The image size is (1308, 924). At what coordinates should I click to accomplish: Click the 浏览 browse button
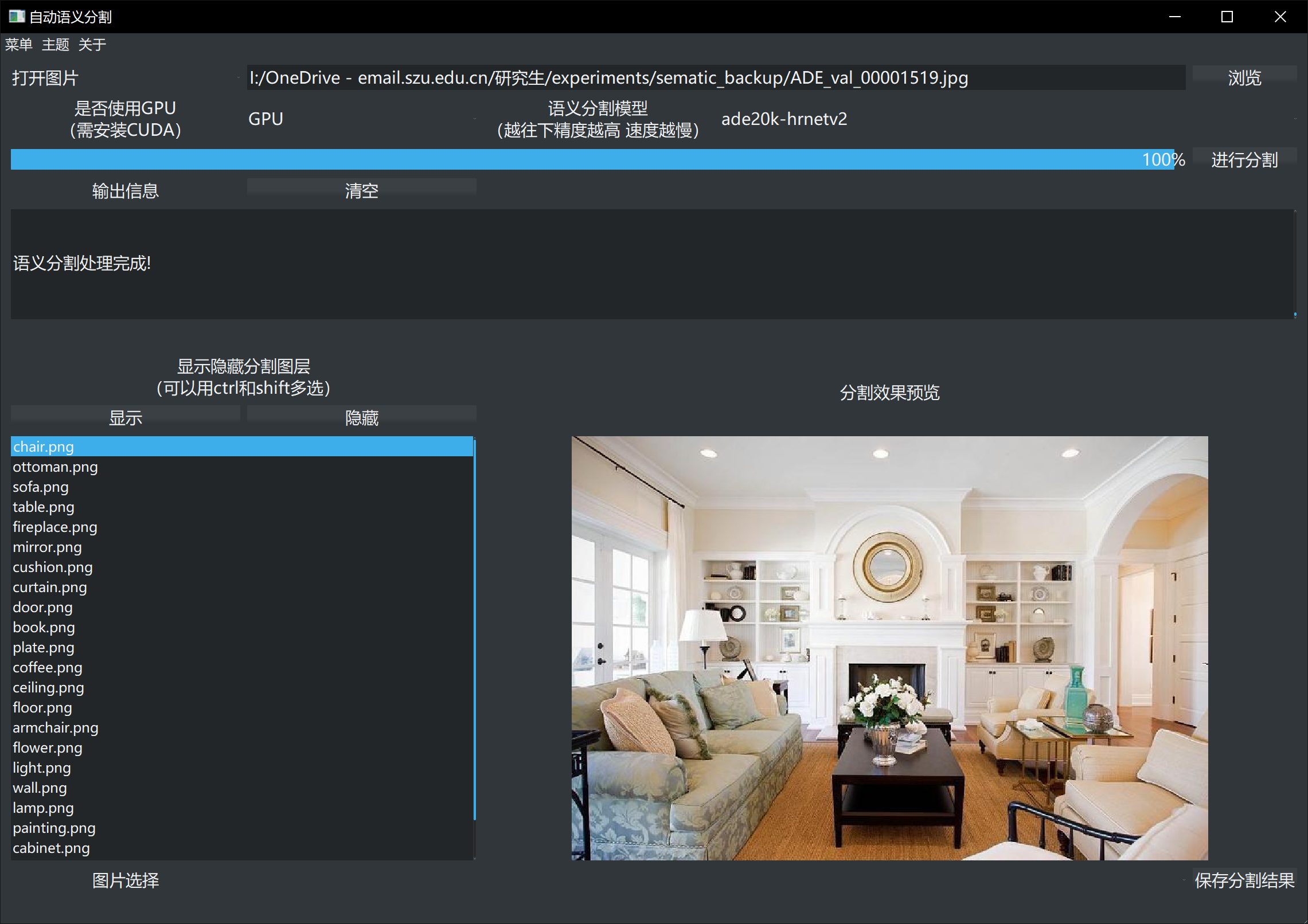point(1244,77)
